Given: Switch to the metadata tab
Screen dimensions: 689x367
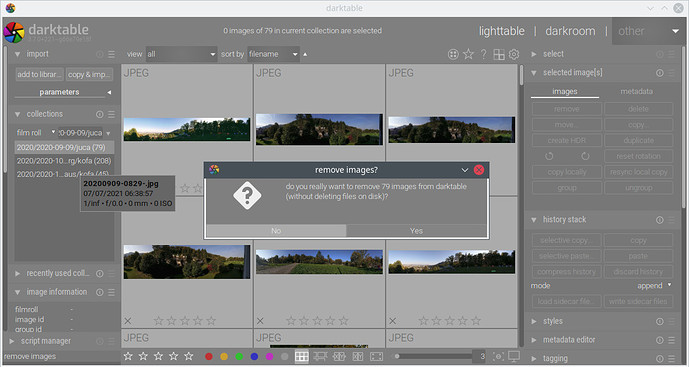Looking at the screenshot, I should [636, 91].
